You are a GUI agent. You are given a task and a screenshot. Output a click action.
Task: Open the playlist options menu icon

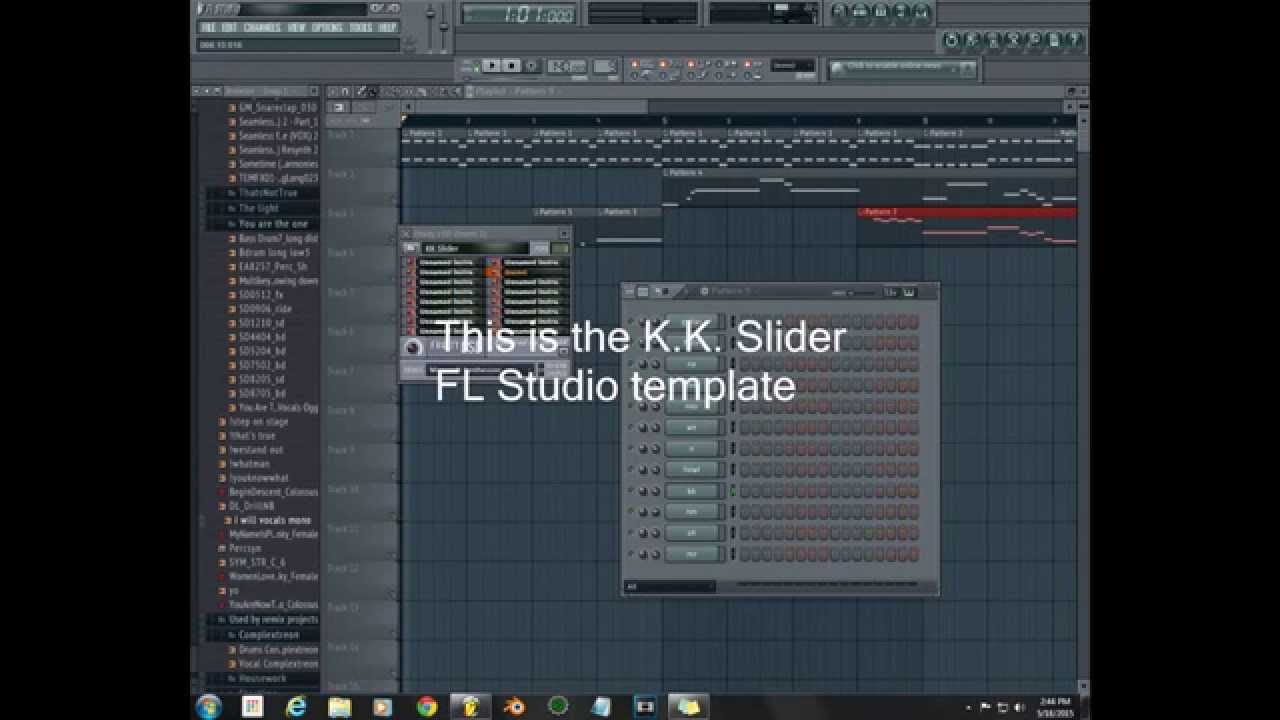(x=333, y=91)
